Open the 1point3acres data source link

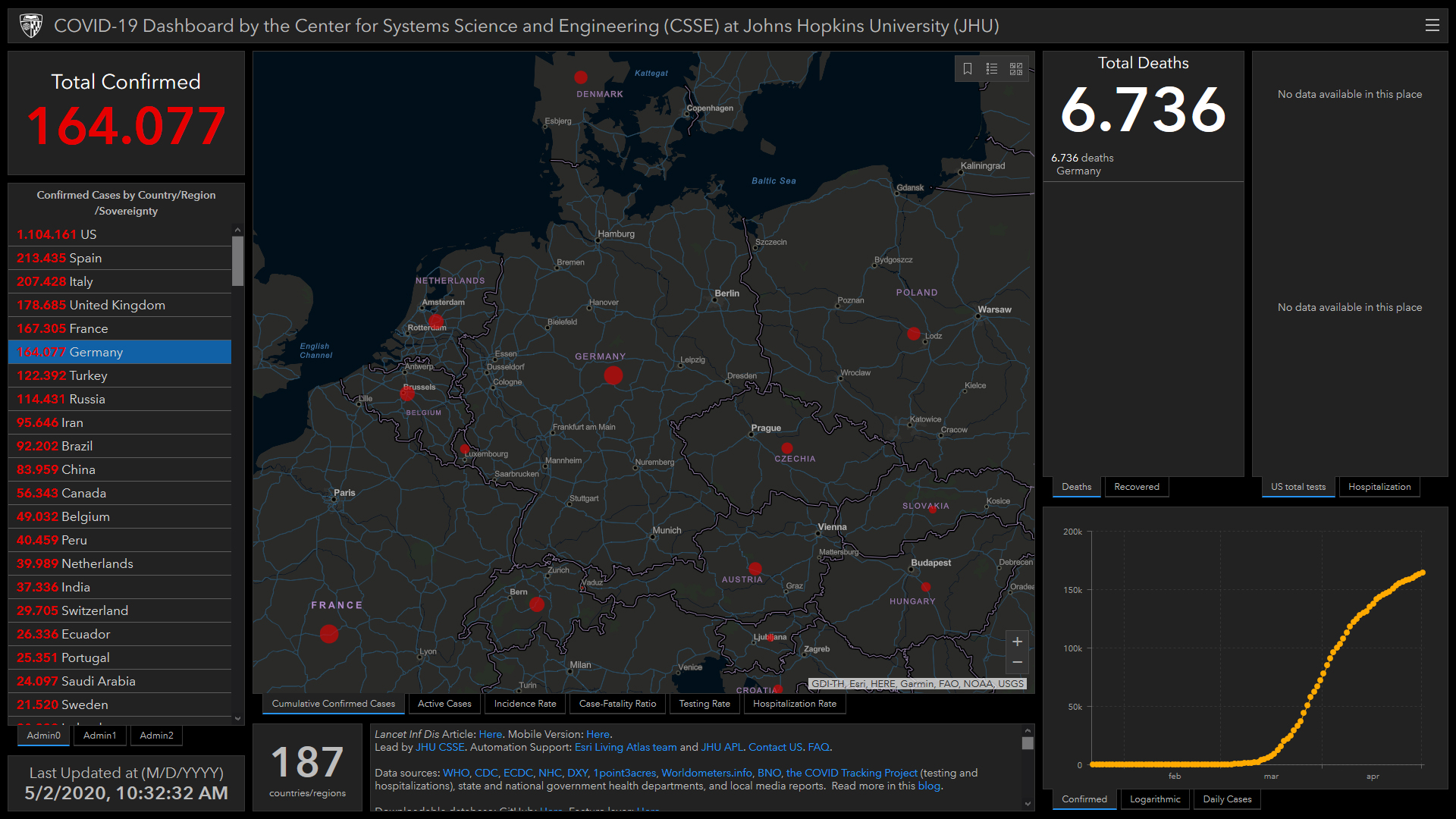point(624,773)
